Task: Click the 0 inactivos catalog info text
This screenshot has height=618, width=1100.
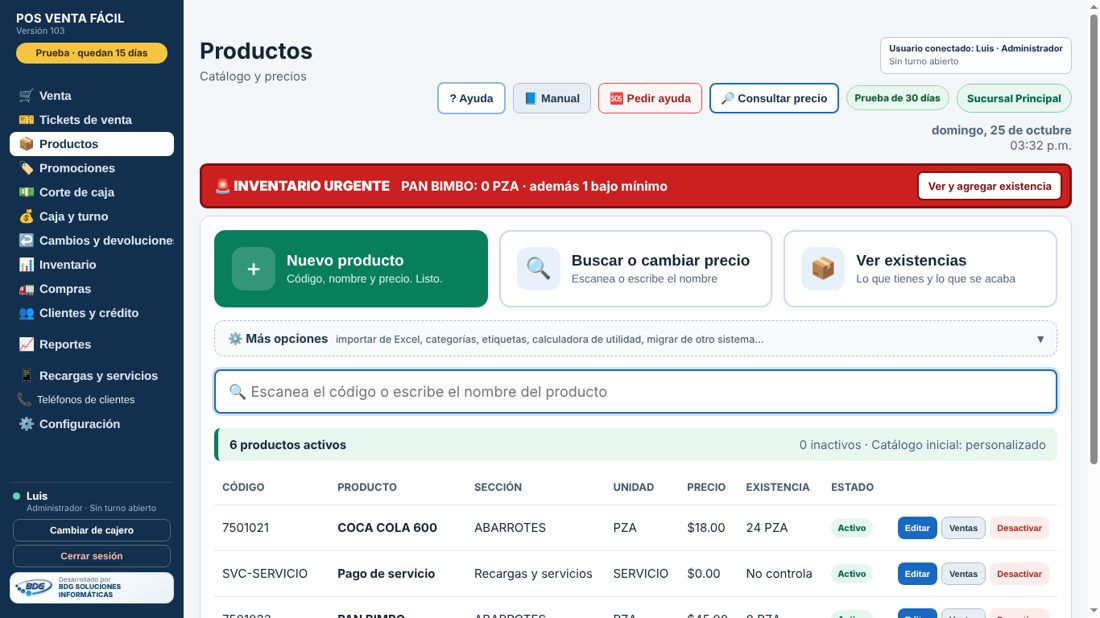Action: (x=922, y=445)
